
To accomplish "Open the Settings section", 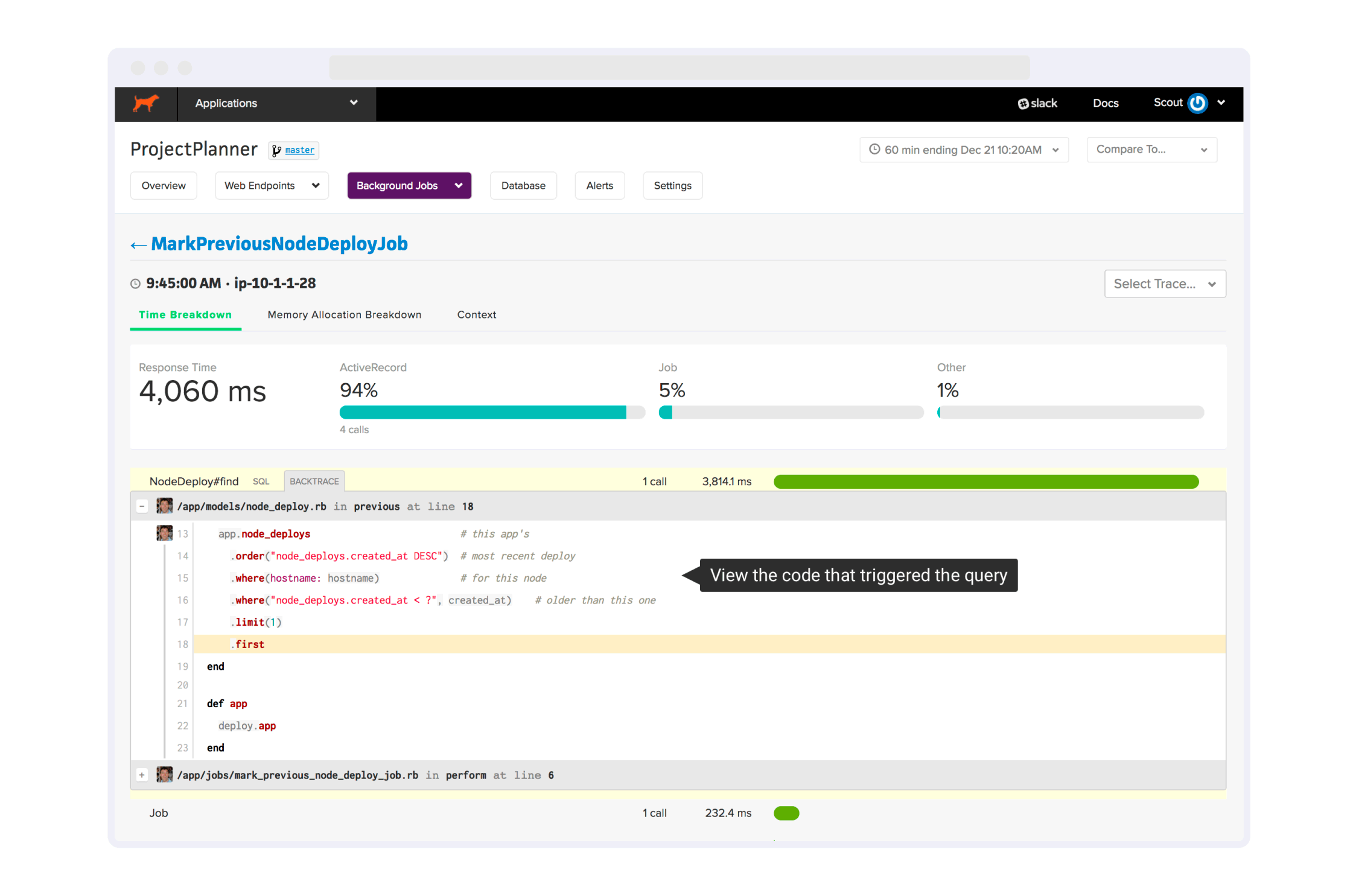I will coord(672,186).
